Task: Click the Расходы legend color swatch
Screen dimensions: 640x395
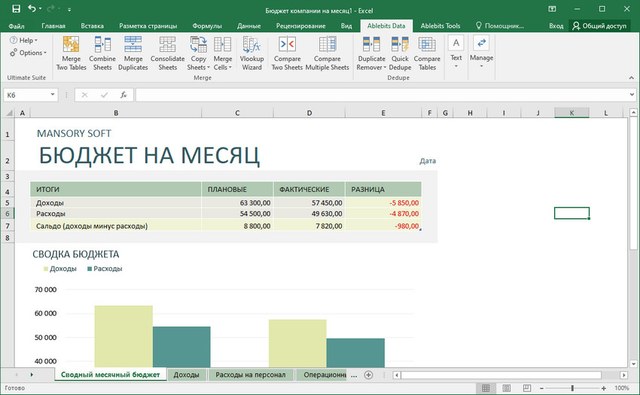Action: 89,269
